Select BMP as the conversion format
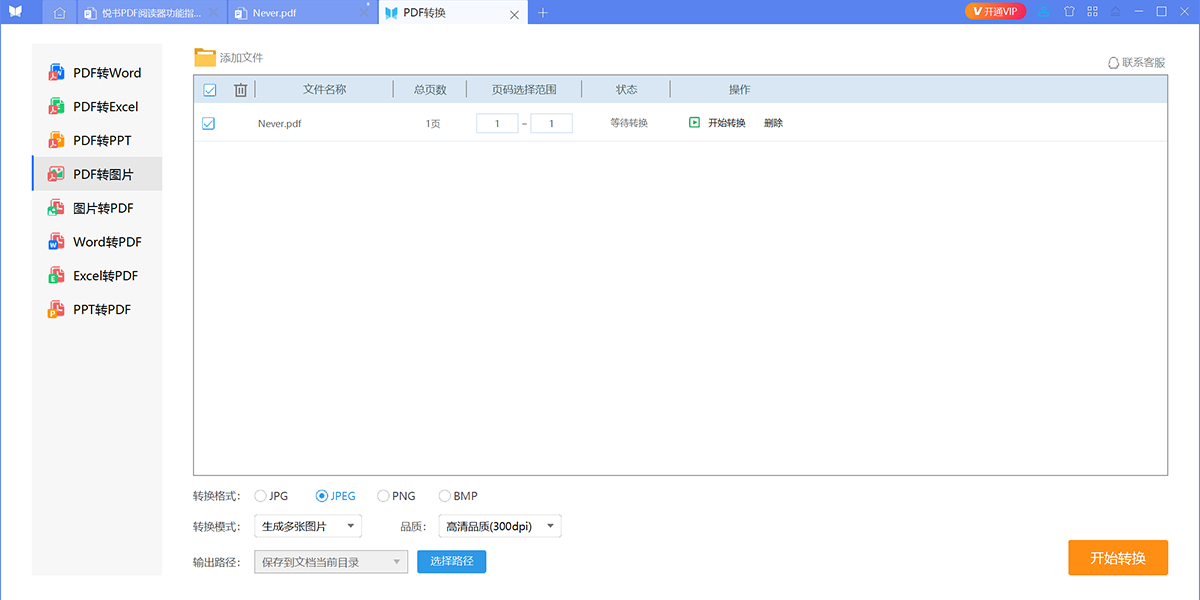The image size is (1200, 600). (445, 496)
